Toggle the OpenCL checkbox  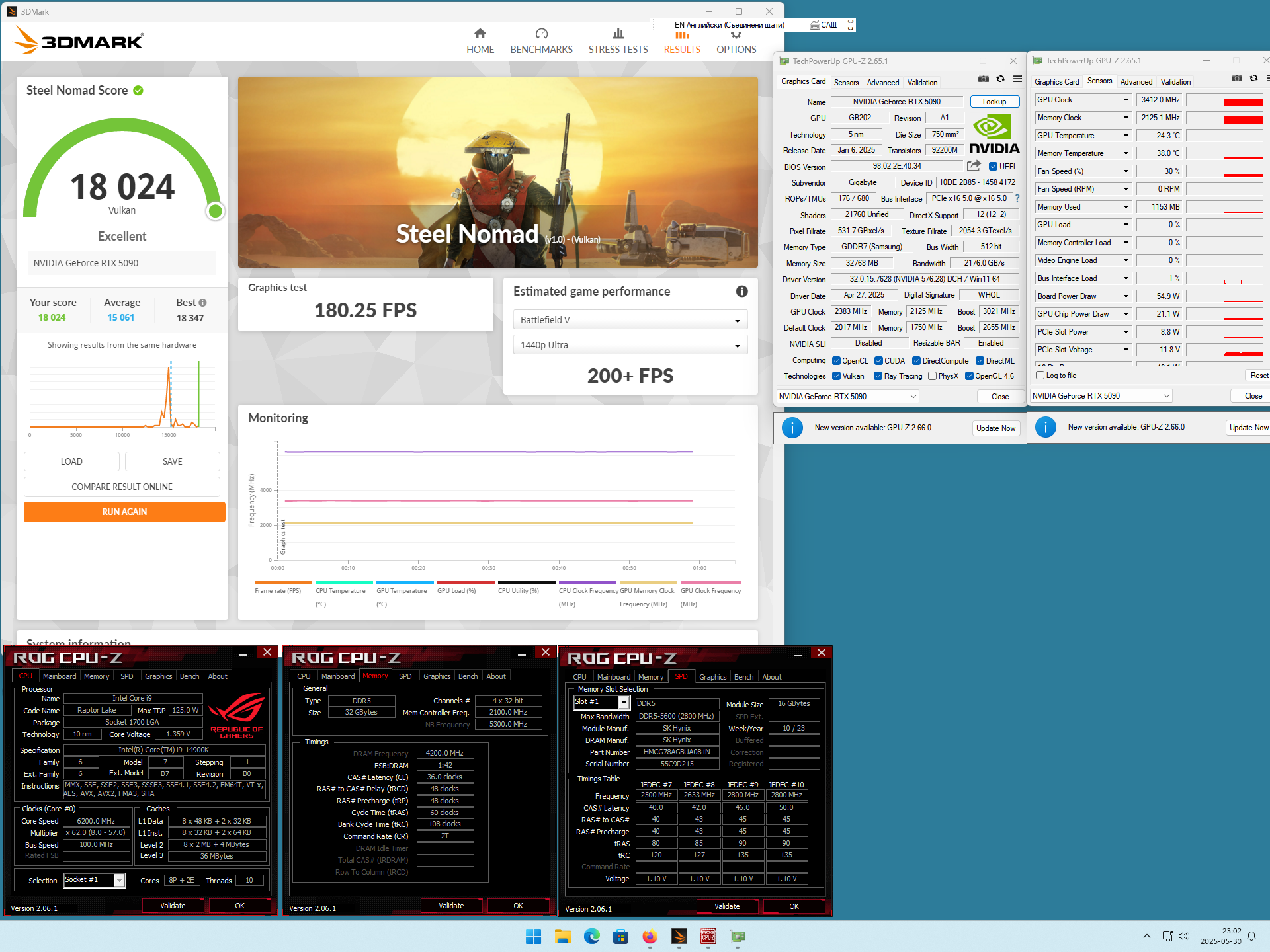coord(836,361)
